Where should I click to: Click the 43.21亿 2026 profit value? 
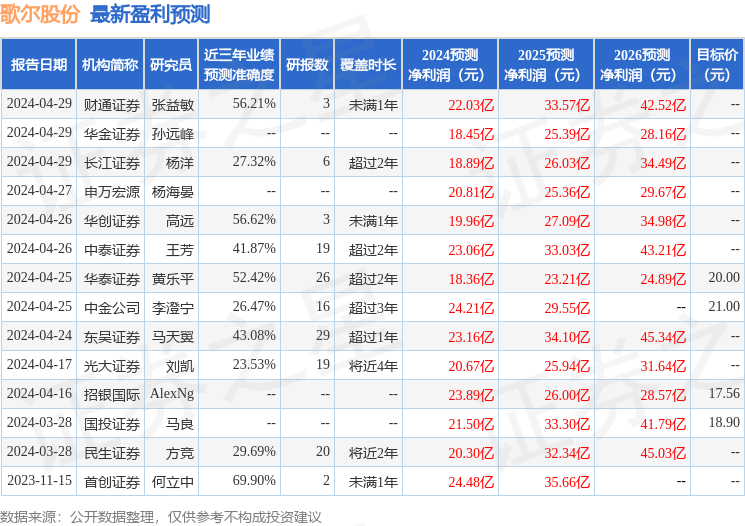[663, 249]
